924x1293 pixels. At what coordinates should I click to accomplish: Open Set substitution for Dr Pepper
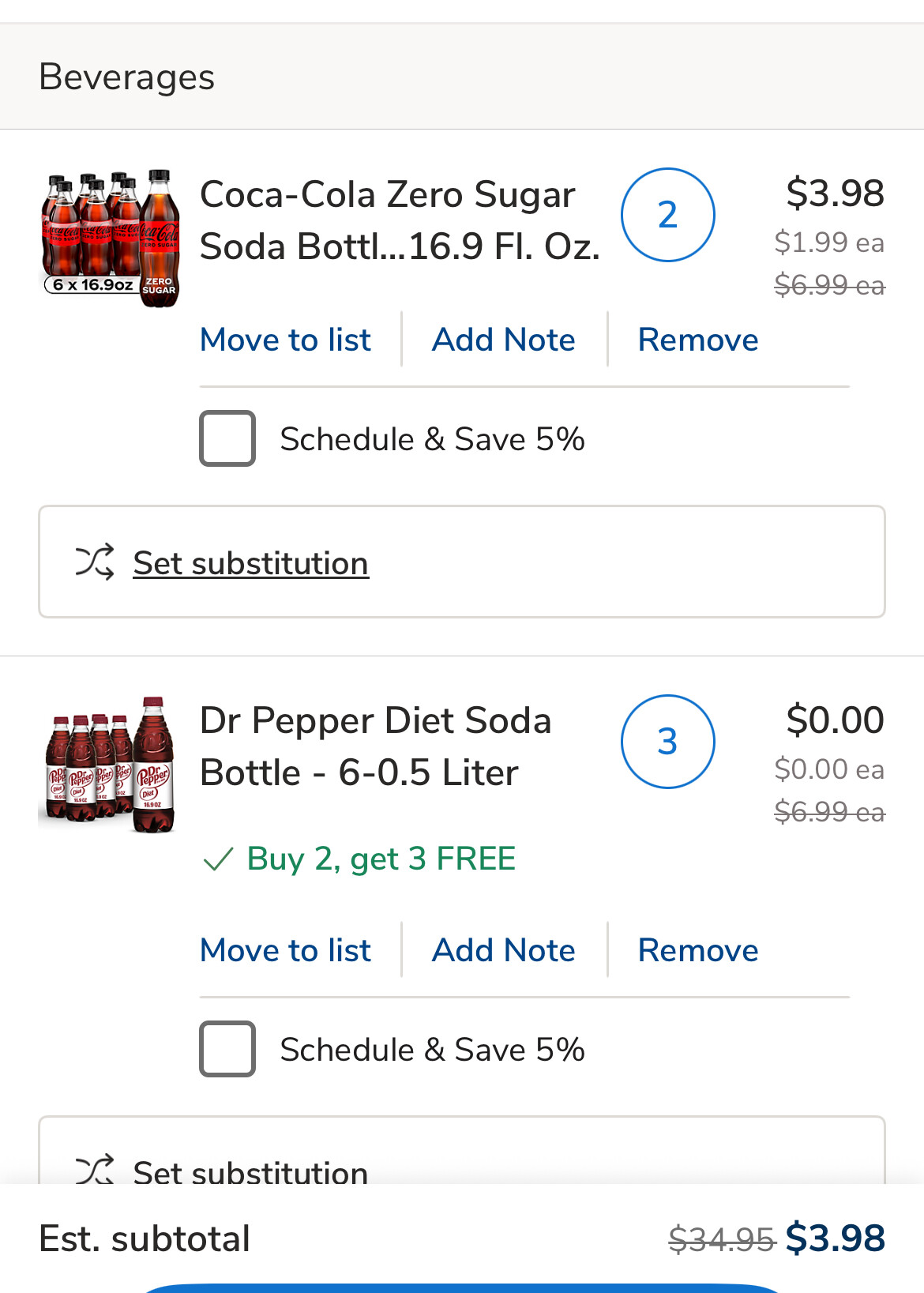(x=250, y=1171)
